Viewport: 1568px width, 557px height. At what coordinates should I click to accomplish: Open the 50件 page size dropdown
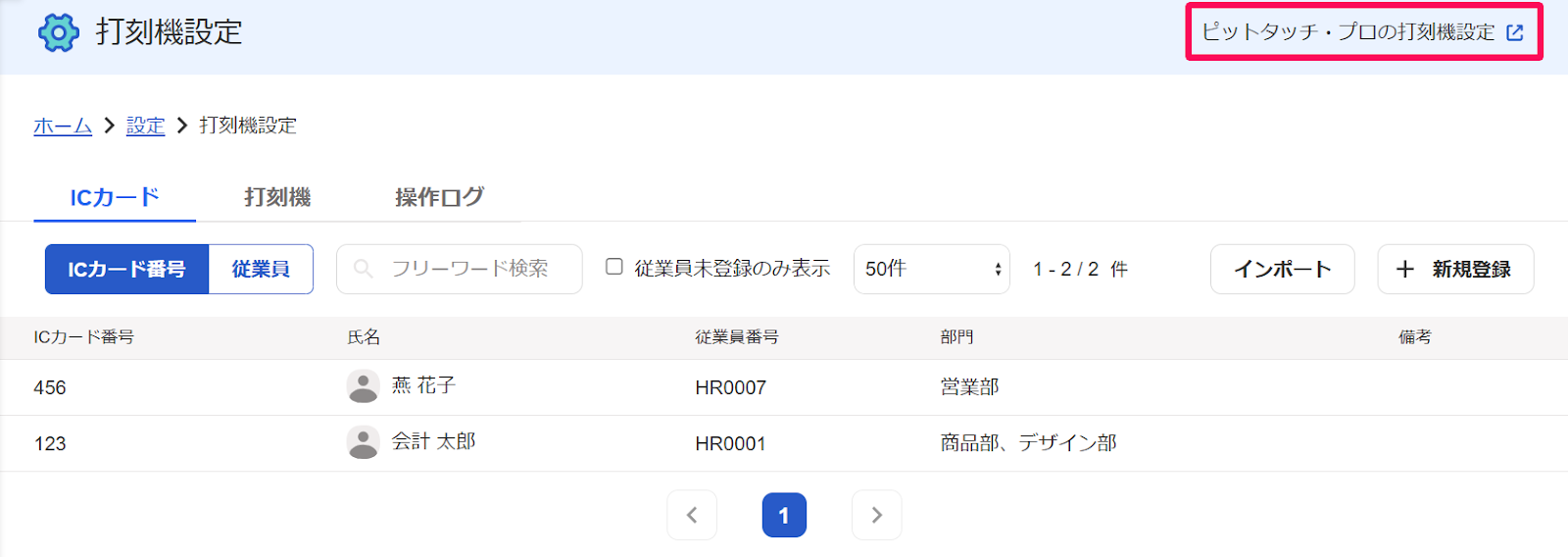pos(932,269)
